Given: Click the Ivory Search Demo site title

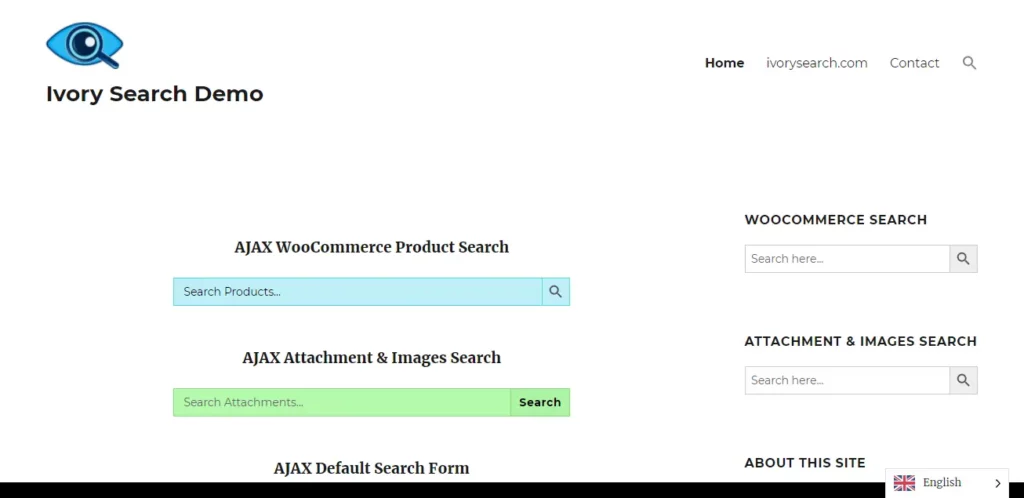Looking at the screenshot, I should (x=155, y=94).
